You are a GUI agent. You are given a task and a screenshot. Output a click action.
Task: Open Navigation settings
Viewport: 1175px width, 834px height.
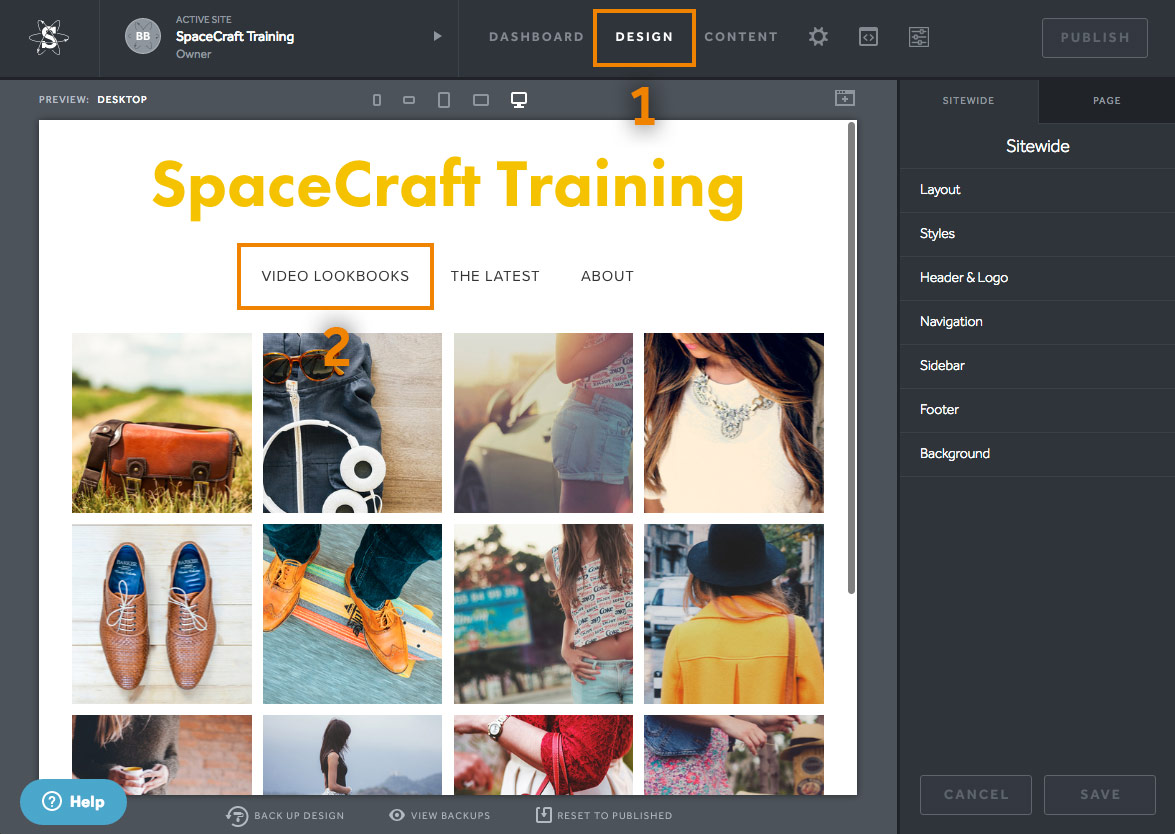click(1037, 322)
